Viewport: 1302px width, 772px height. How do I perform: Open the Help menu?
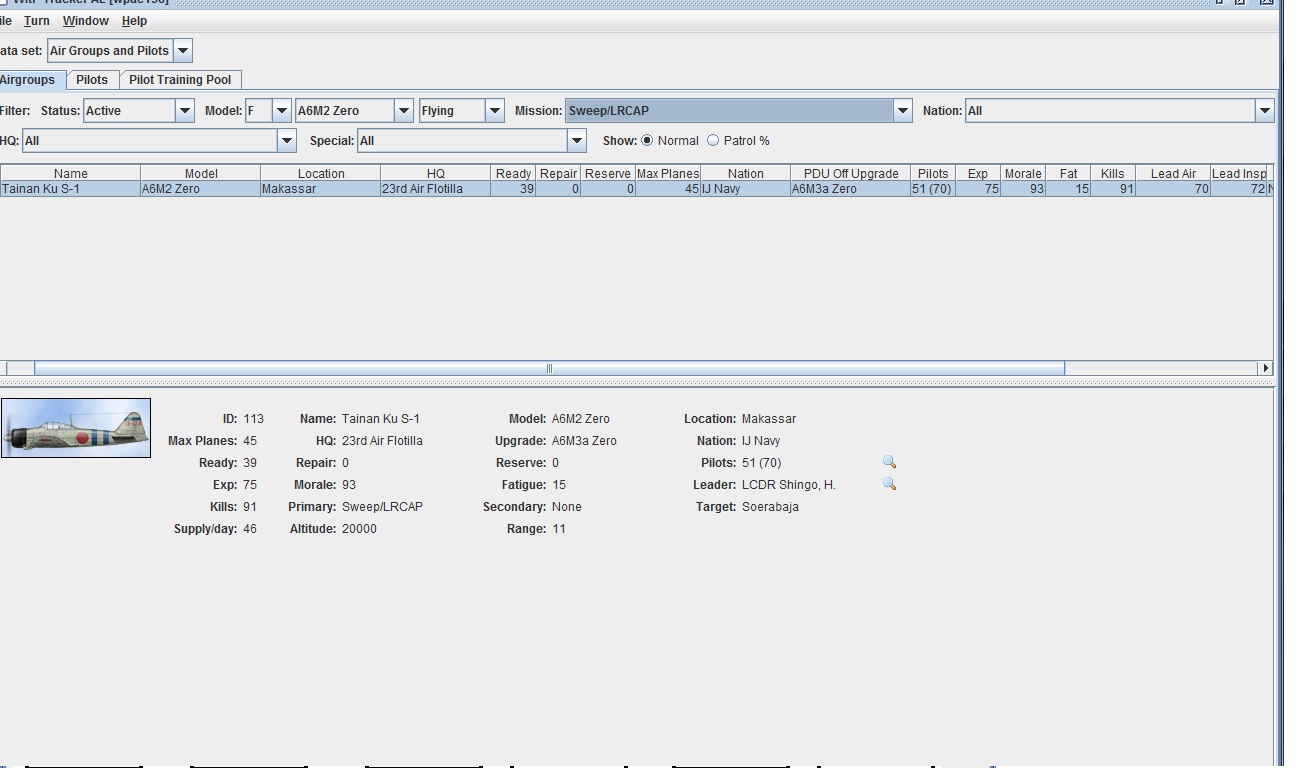pos(134,21)
